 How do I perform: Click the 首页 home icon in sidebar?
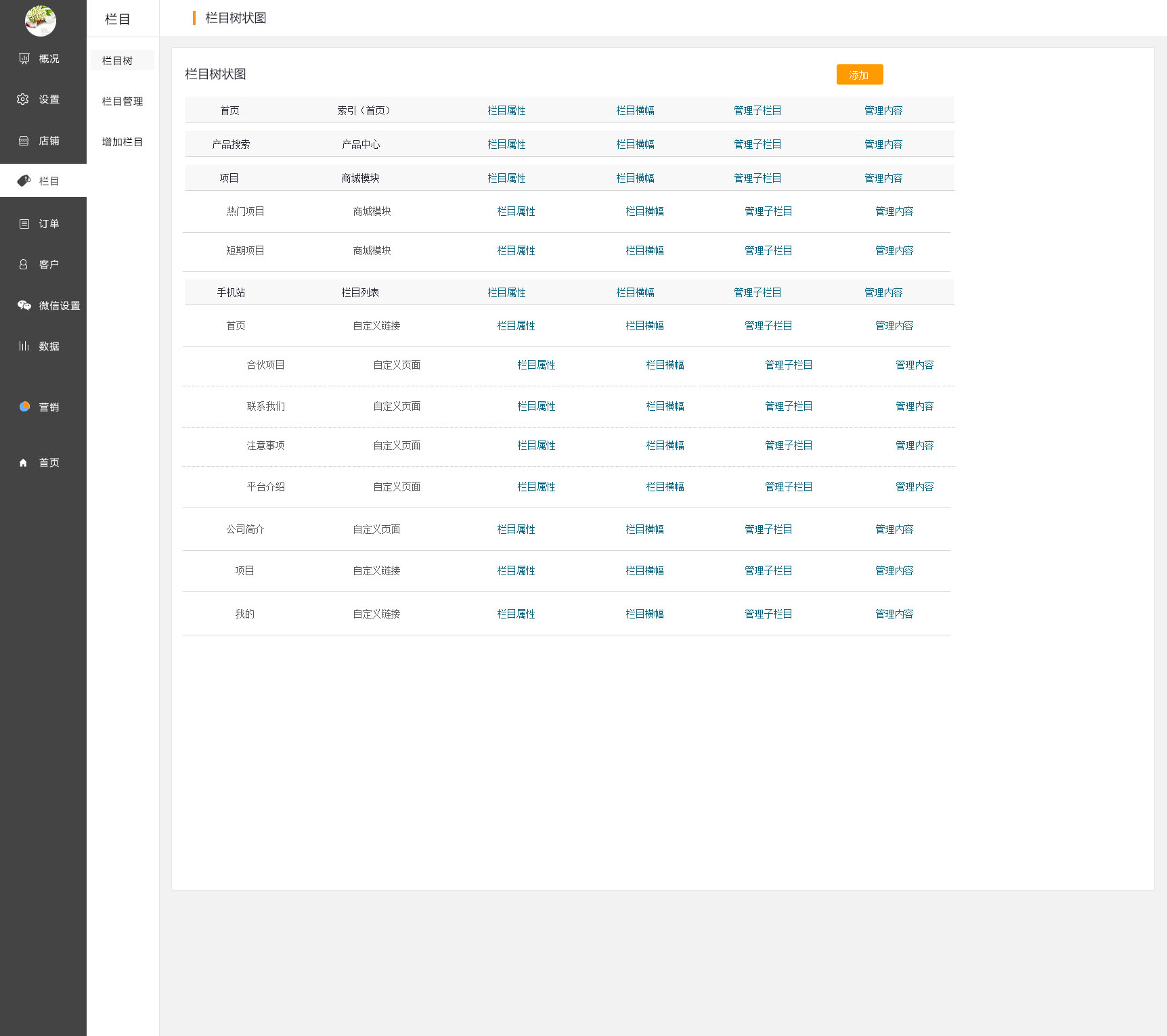[x=24, y=463]
